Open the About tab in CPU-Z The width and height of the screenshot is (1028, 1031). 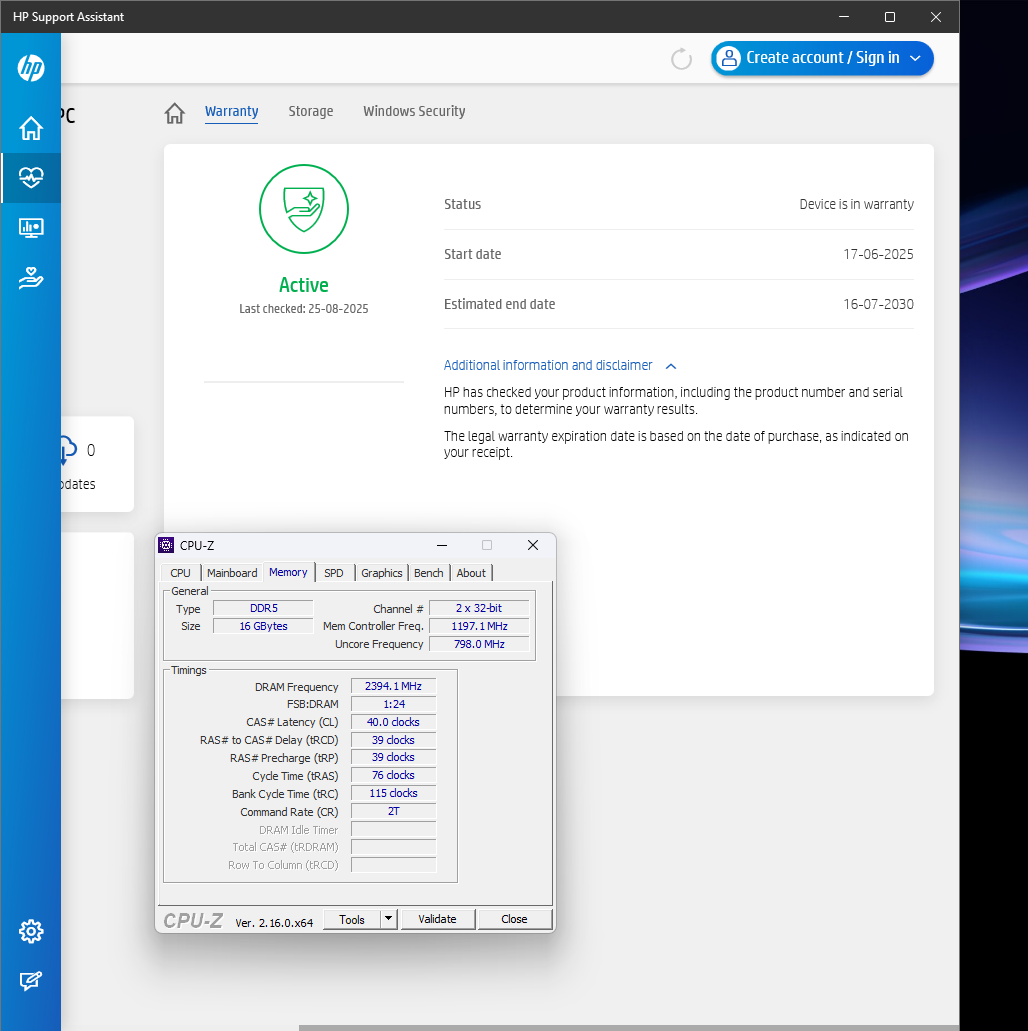click(471, 573)
